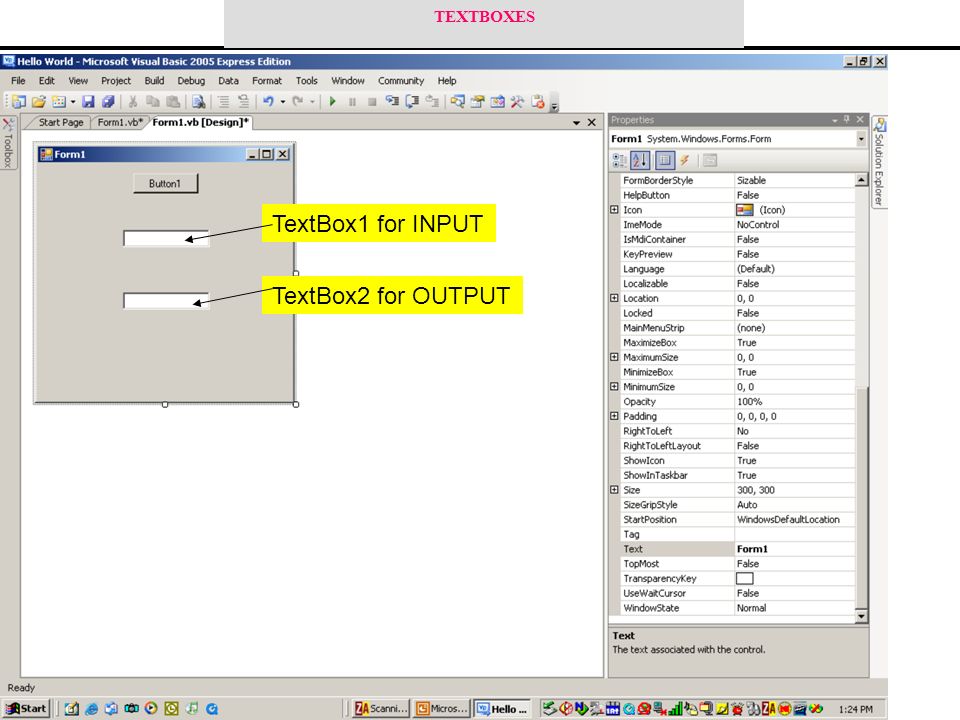The width and height of the screenshot is (960, 720).
Task: Open the Redo history dropdown arrow
Action: (312, 102)
